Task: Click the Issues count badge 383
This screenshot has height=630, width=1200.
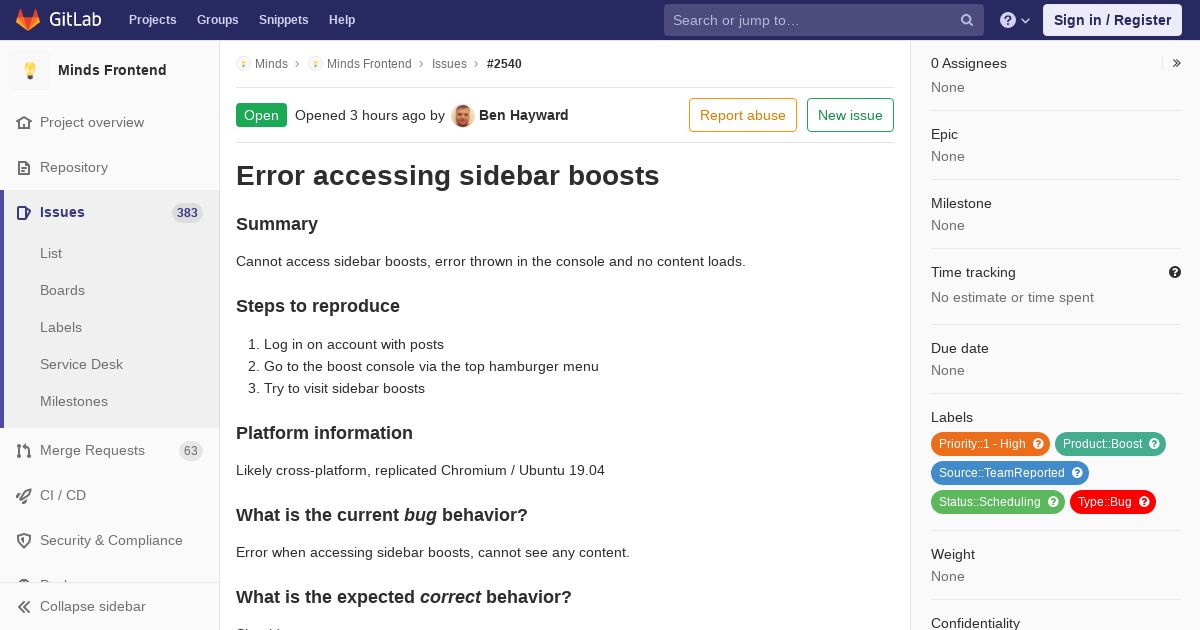Action: (187, 213)
